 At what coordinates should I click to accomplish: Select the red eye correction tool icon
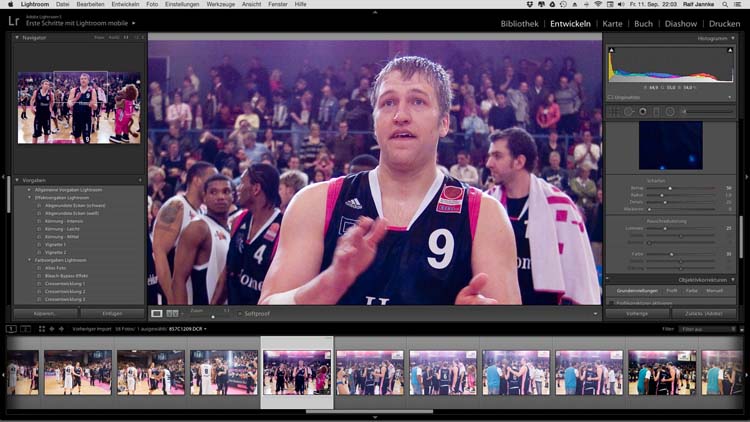pyautogui.click(x=643, y=111)
